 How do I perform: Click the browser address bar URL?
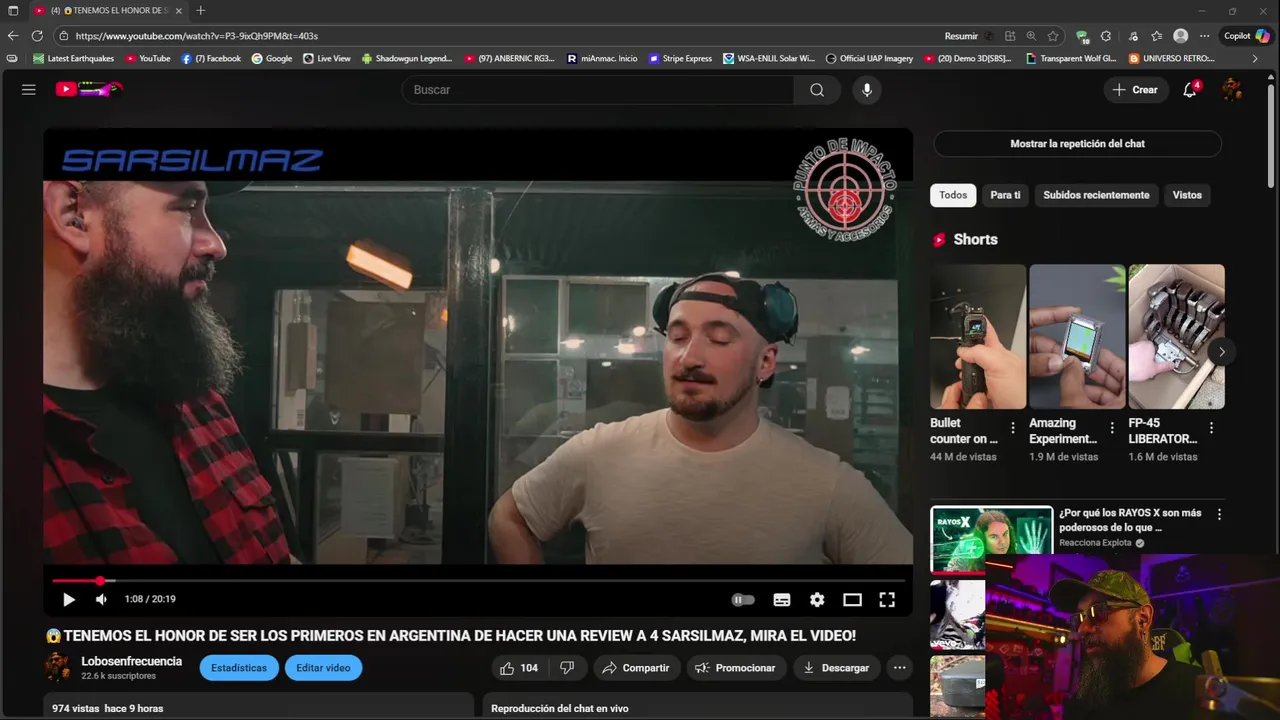pos(197,36)
